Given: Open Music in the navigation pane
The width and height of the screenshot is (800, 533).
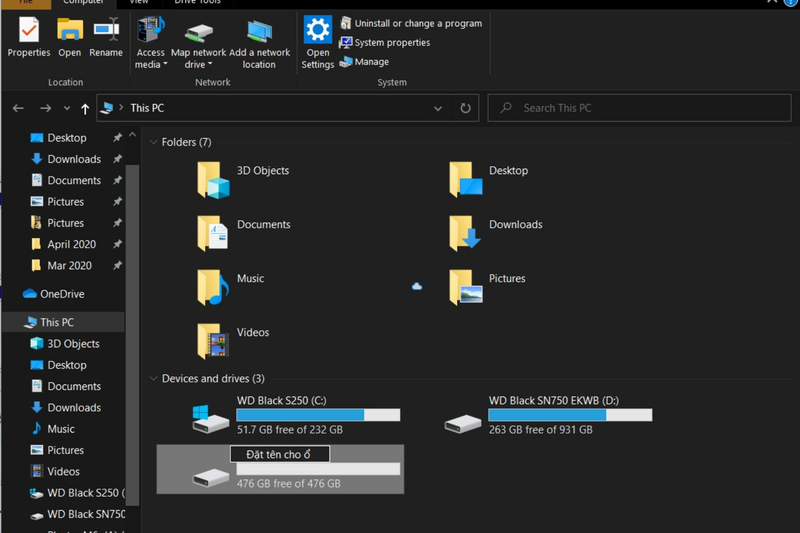Looking at the screenshot, I should tap(60, 429).
